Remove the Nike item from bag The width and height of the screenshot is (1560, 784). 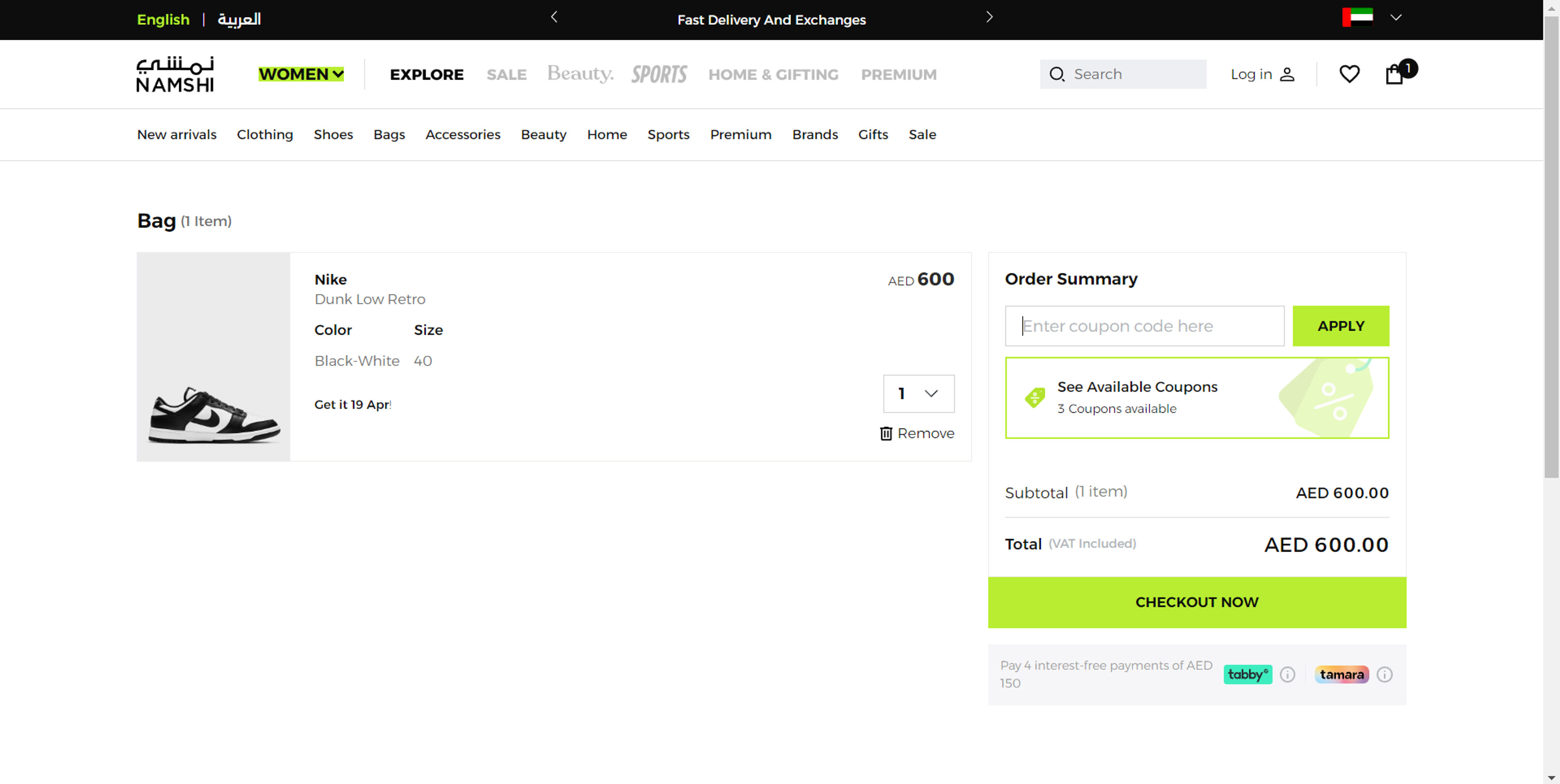(x=917, y=433)
